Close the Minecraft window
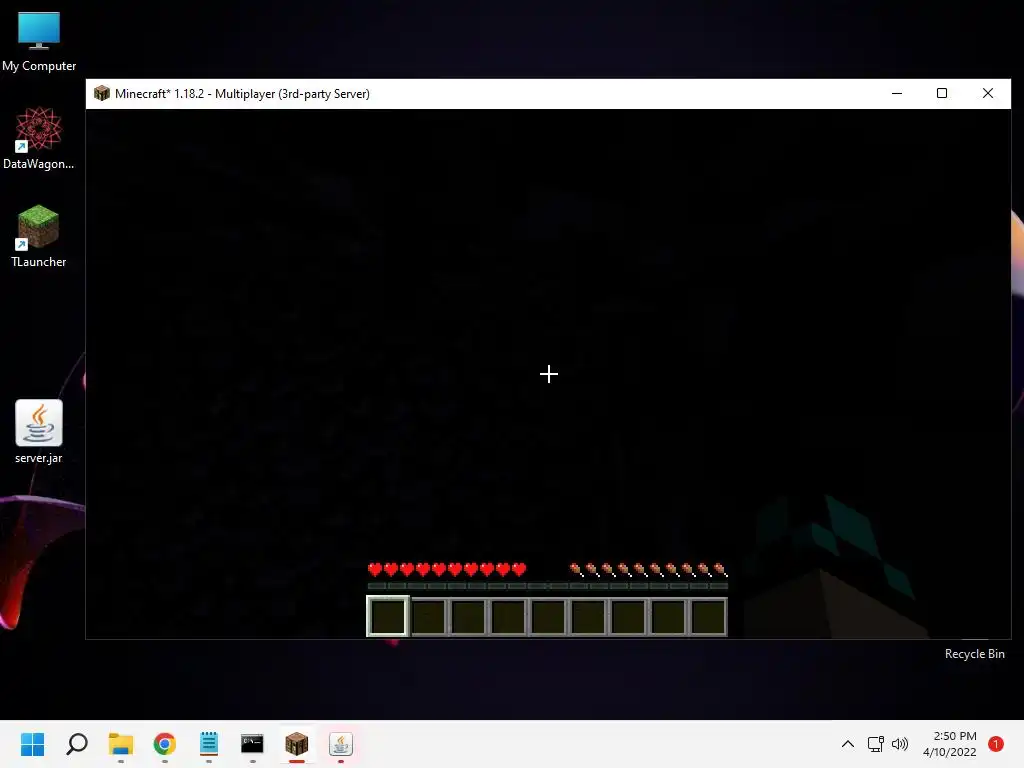The height and width of the screenshot is (768, 1024). pyautogui.click(x=988, y=93)
